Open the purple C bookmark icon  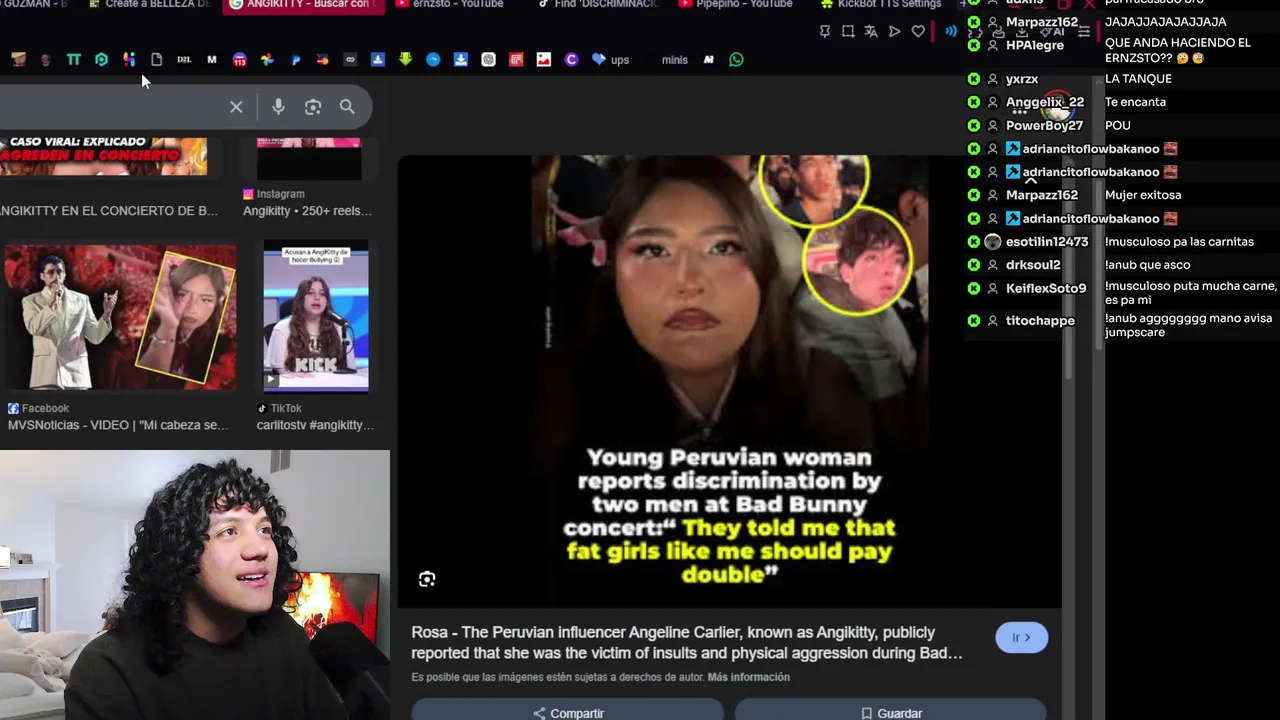(571, 60)
